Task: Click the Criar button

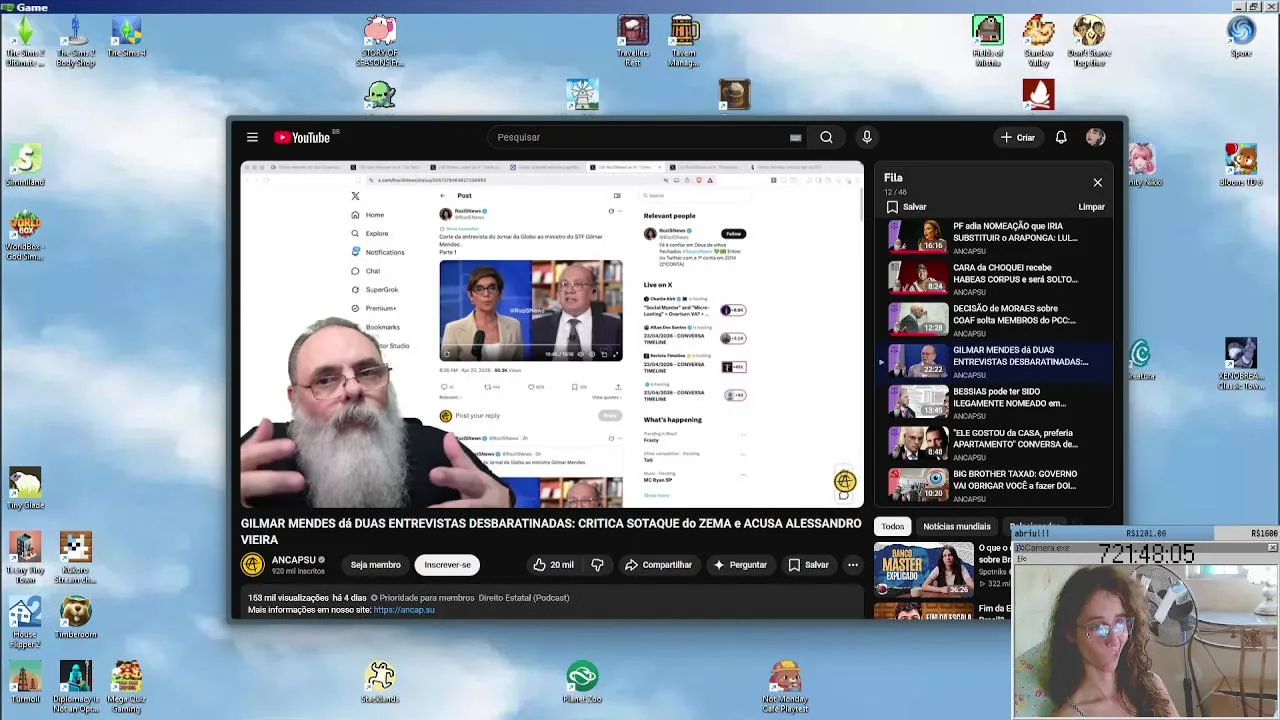Action: [1017, 137]
